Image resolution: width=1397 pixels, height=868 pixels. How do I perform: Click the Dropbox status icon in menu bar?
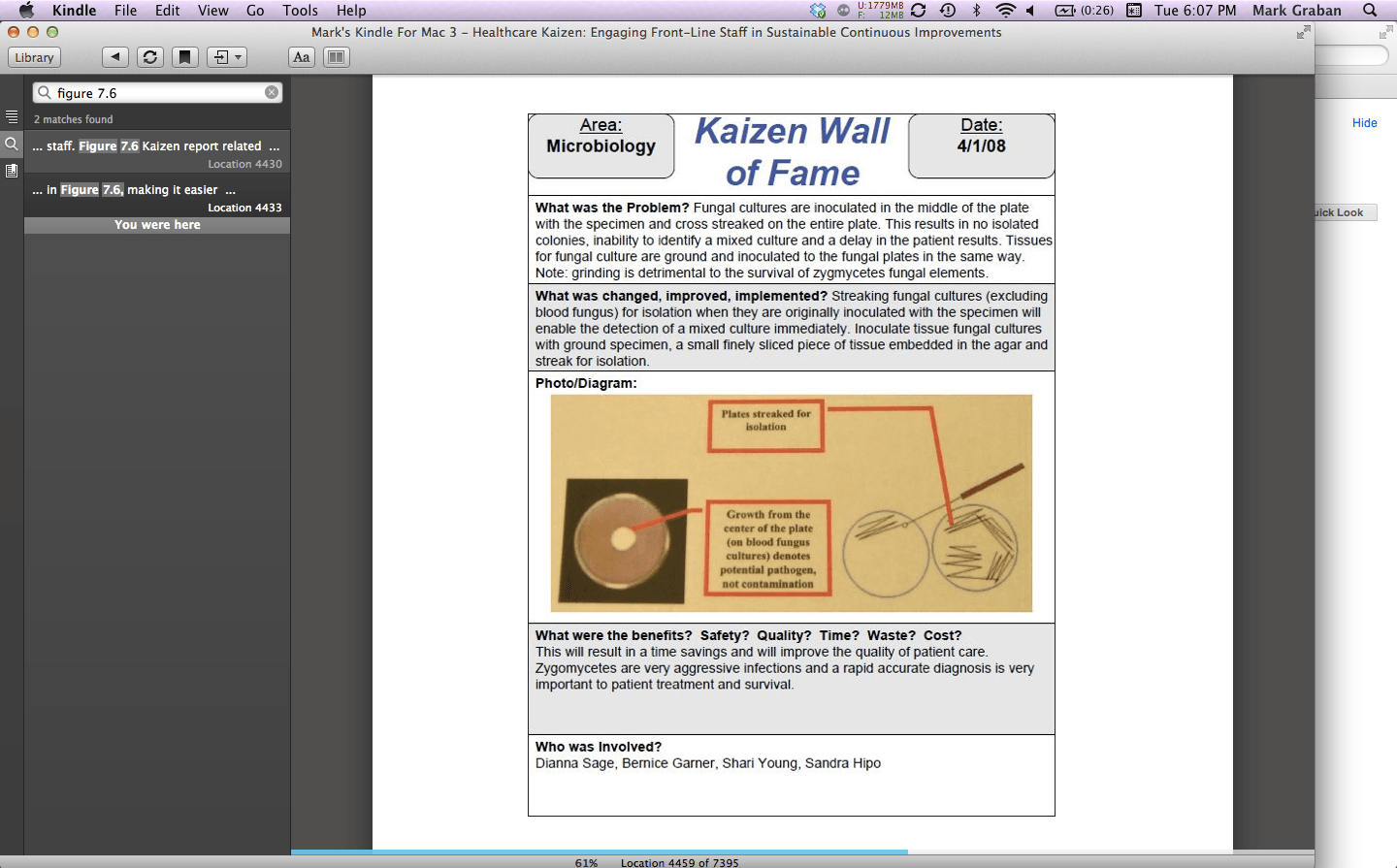pyautogui.click(x=818, y=11)
